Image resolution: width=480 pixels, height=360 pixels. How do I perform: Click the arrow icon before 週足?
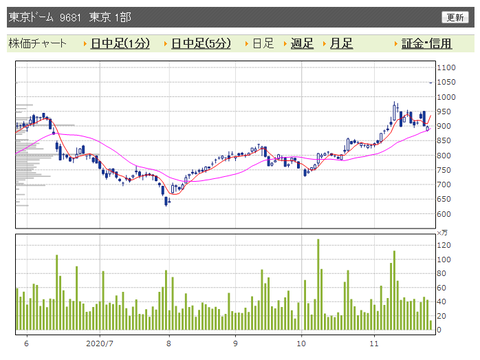click(285, 44)
